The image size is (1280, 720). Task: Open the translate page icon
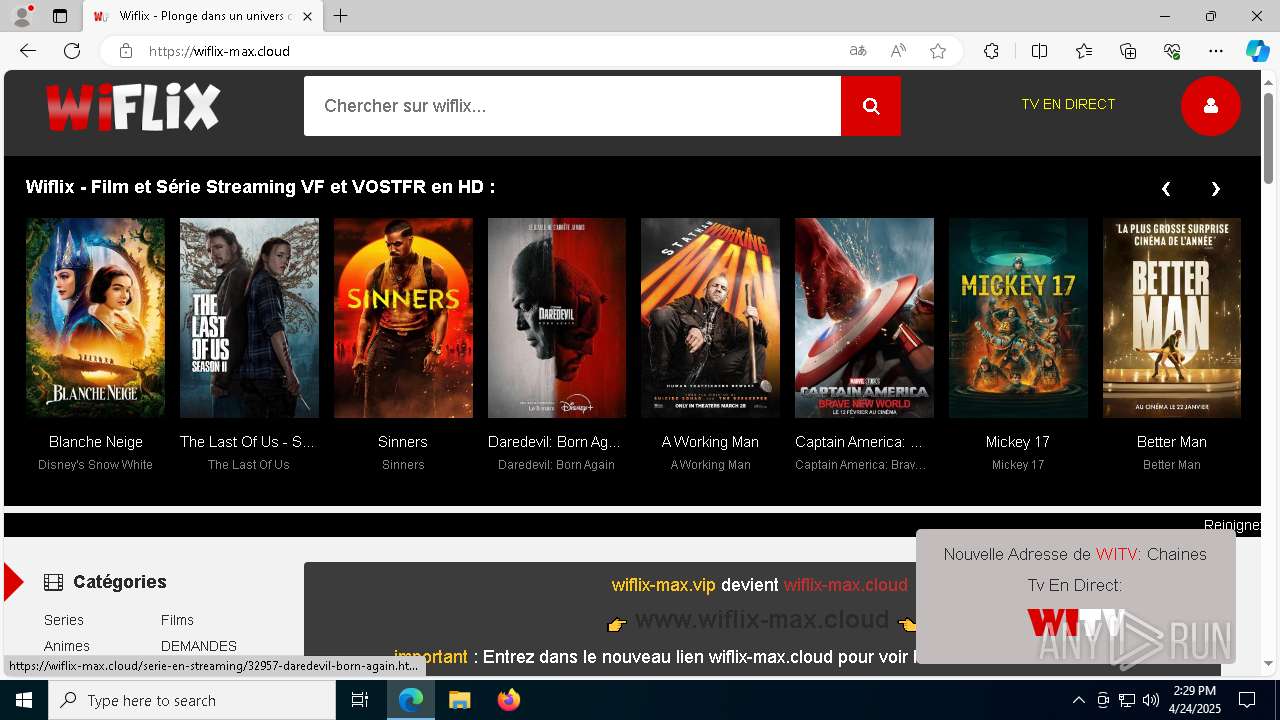858,51
